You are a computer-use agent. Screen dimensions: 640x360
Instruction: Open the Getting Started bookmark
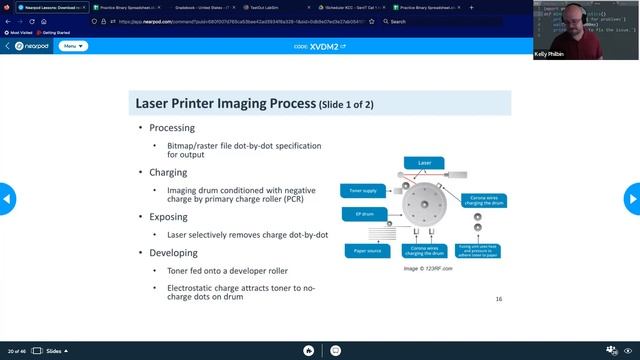(x=53, y=33)
